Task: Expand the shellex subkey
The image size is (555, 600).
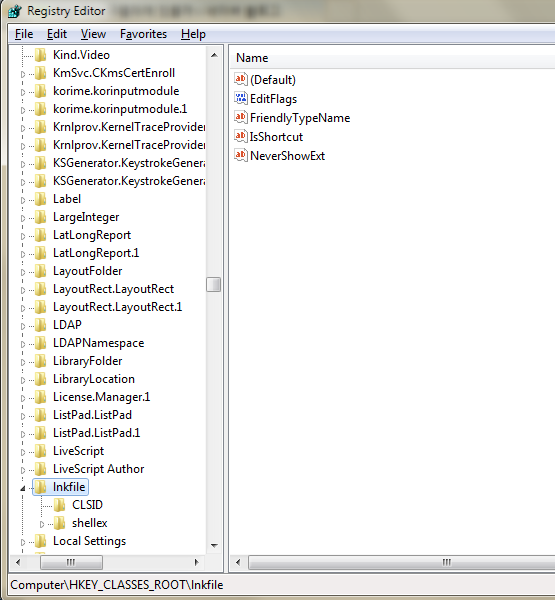Action: (42, 524)
